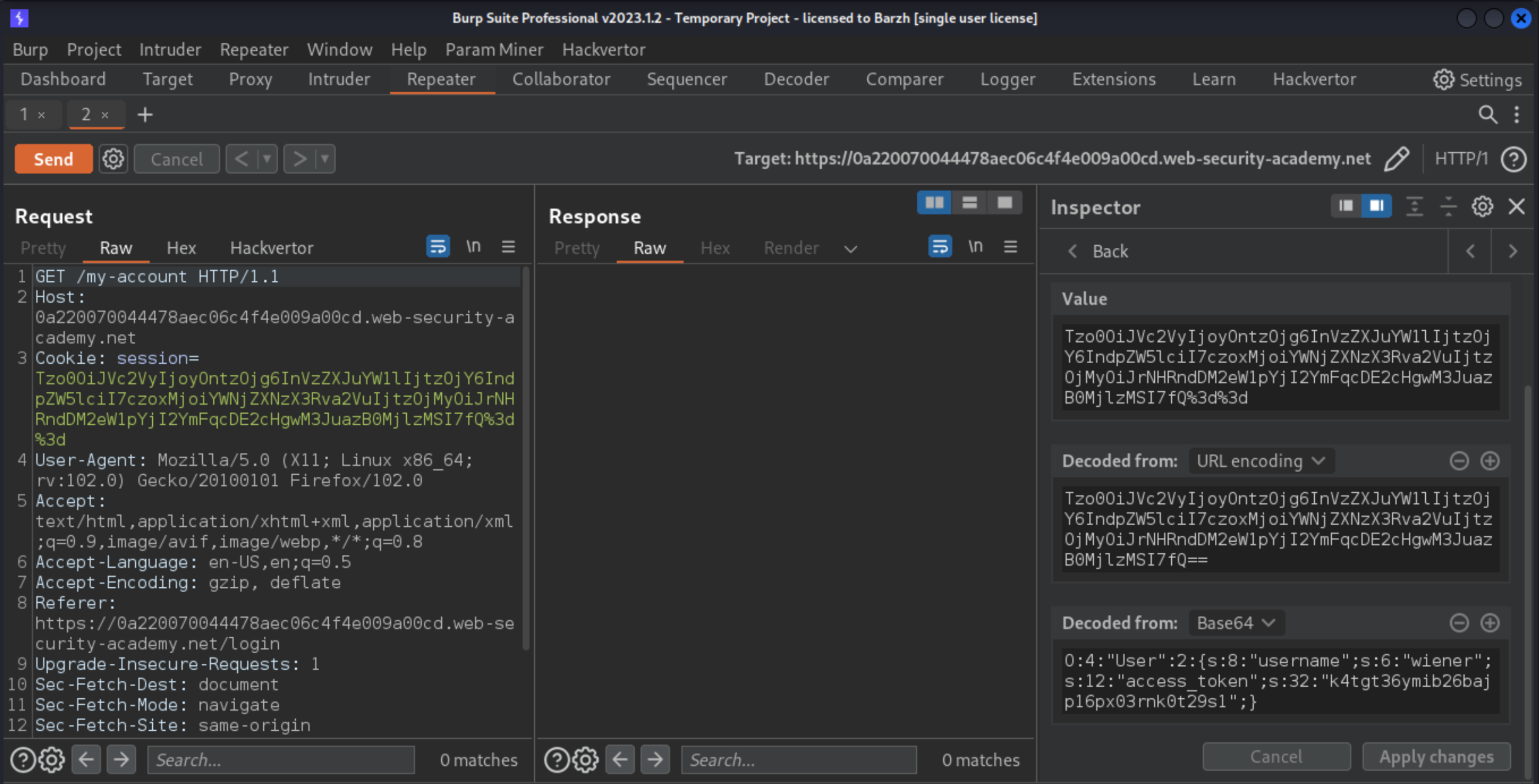Switch Request view to Hex tab

(181, 248)
